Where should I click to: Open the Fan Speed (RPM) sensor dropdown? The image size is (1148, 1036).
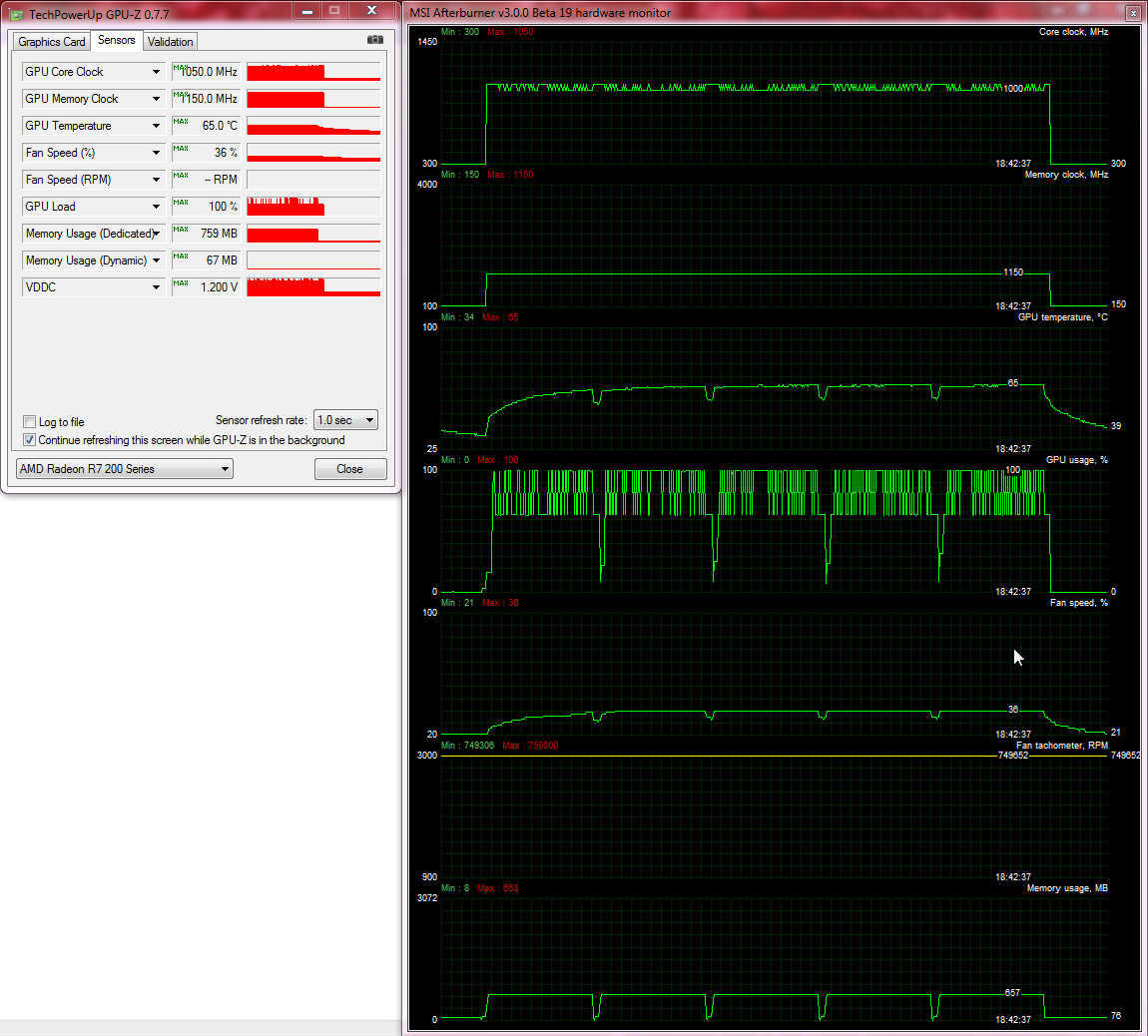[156, 180]
